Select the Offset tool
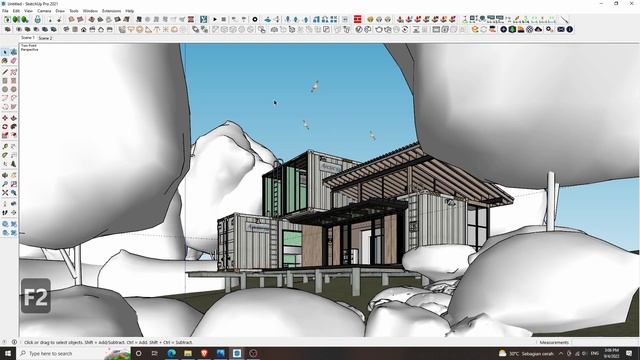The height and width of the screenshot is (360, 640). click(x=13, y=135)
